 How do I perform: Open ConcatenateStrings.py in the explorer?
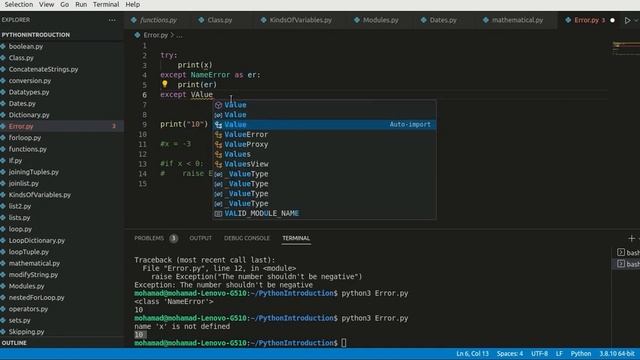[x=43, y=69]
